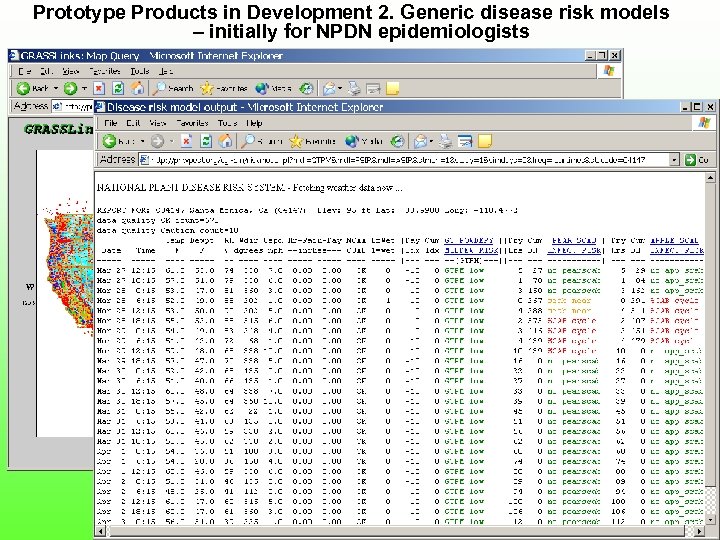Screen dimensions: 720x540
Task: Click Back arrow in Disease risk model window
Action: 109,141
